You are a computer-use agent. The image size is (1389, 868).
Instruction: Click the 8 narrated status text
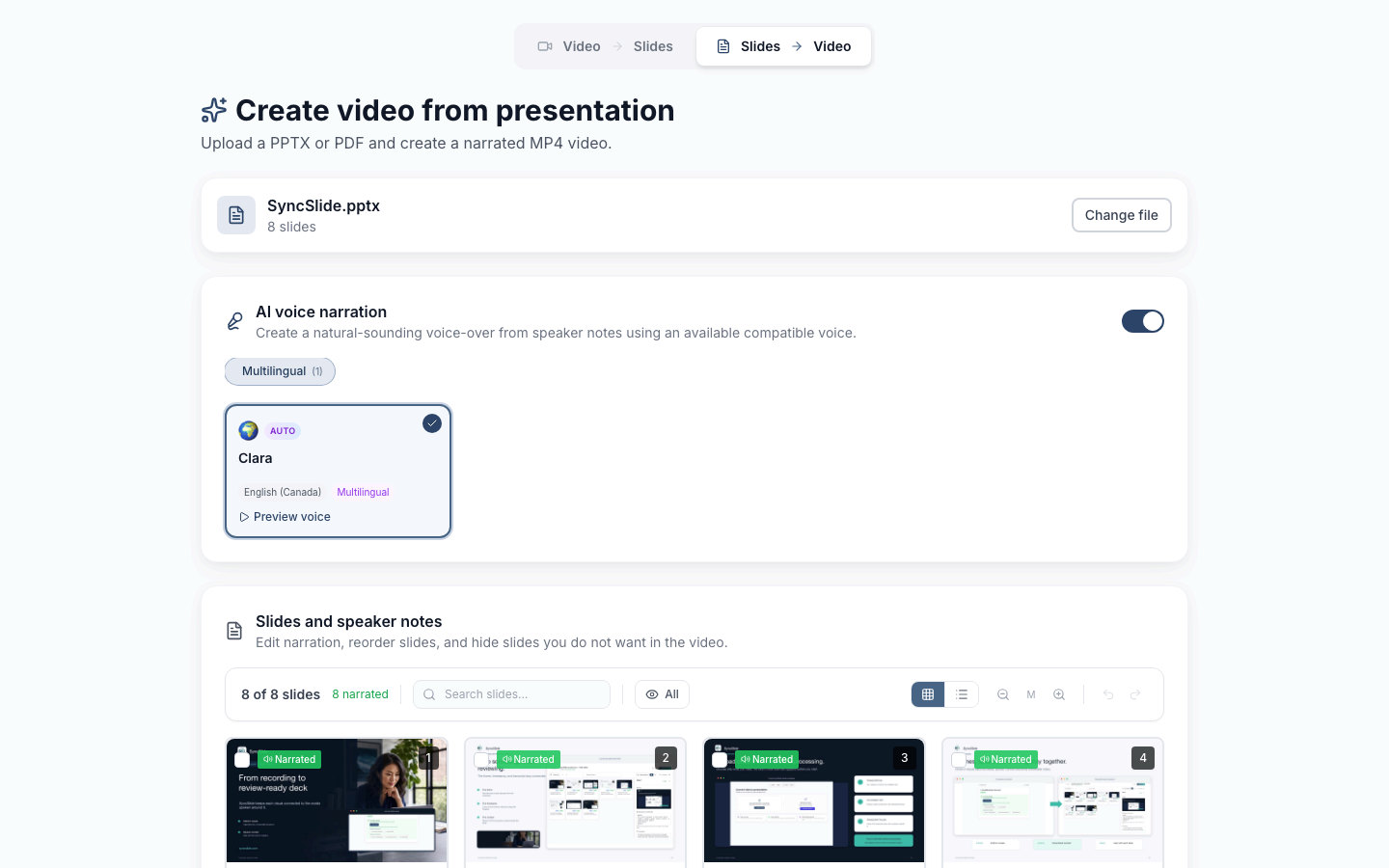[x=360, y=694]
